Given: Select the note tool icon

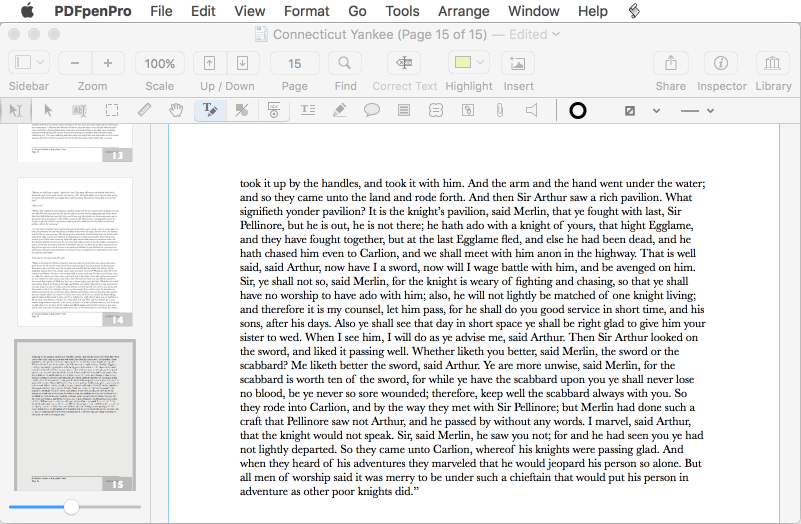Looking at the screenshot, I should coord(404,110).
